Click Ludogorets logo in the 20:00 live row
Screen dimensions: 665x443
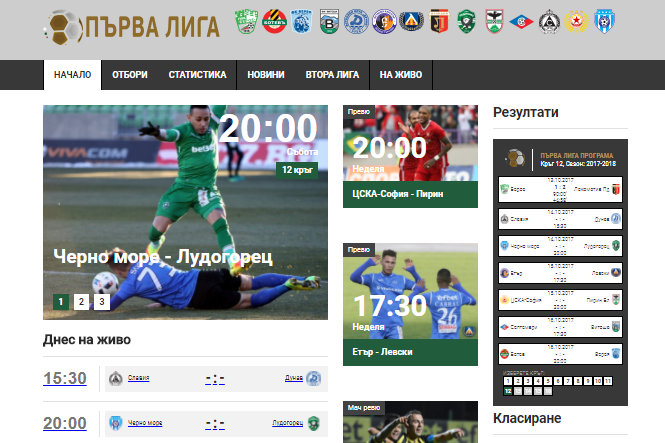click(x=314, y=423)
